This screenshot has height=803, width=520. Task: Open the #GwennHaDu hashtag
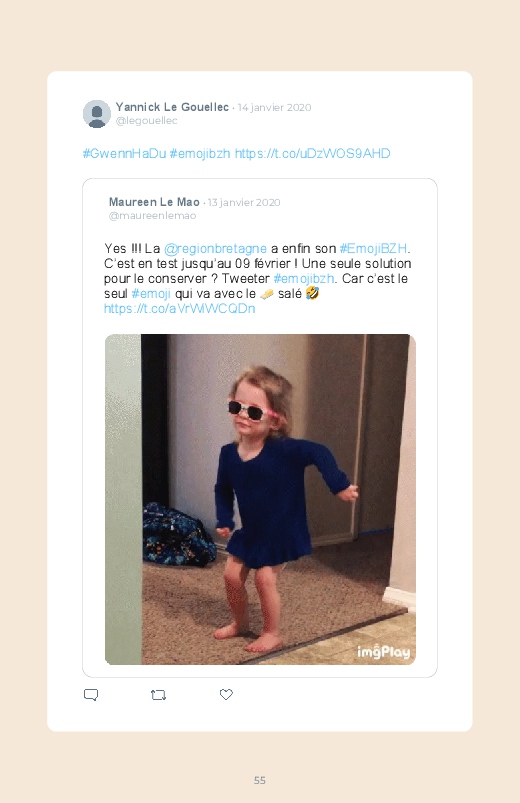[x=124, y=154]
